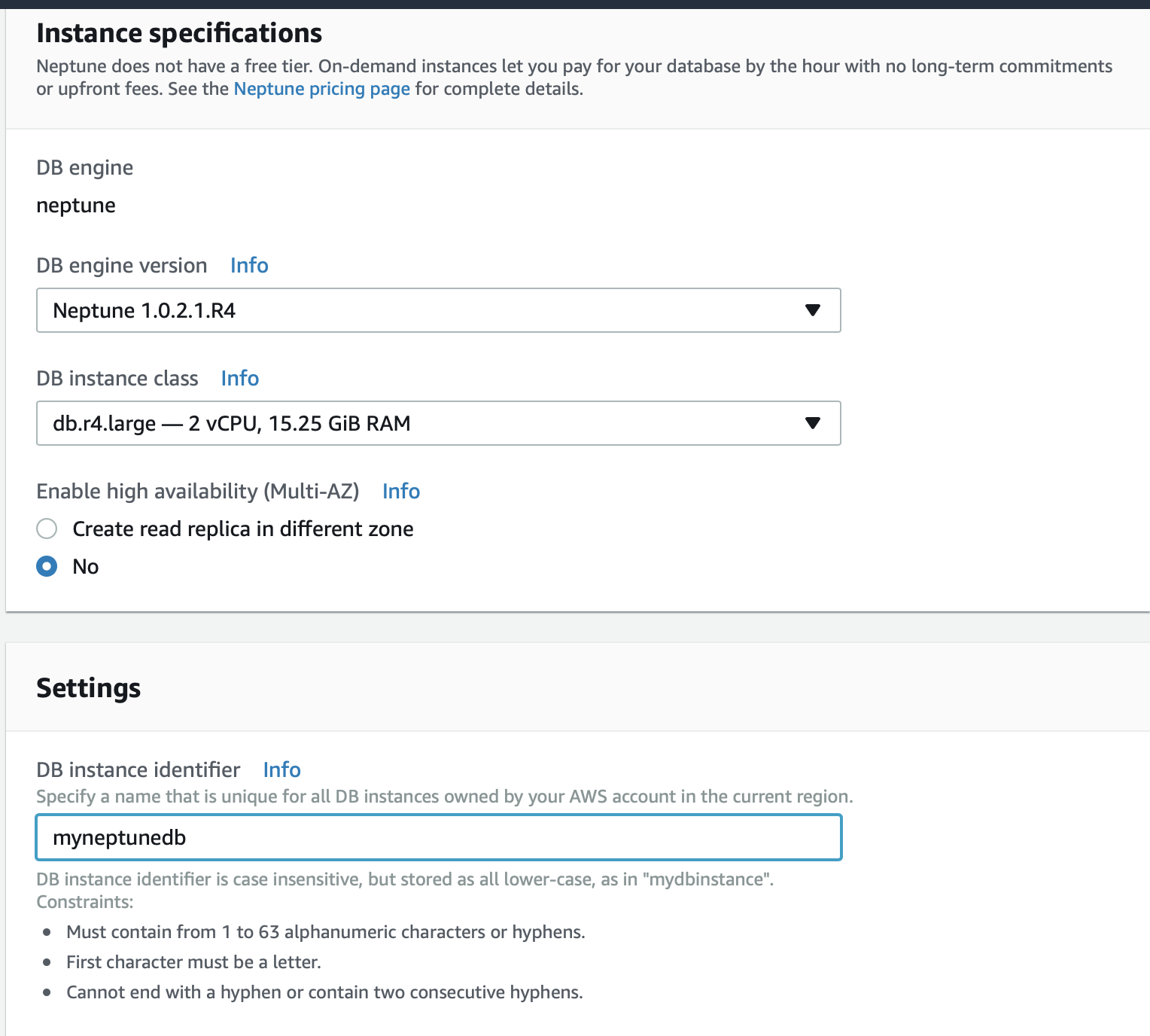Select the No radio option for Multi-AZ

[47, 566]
